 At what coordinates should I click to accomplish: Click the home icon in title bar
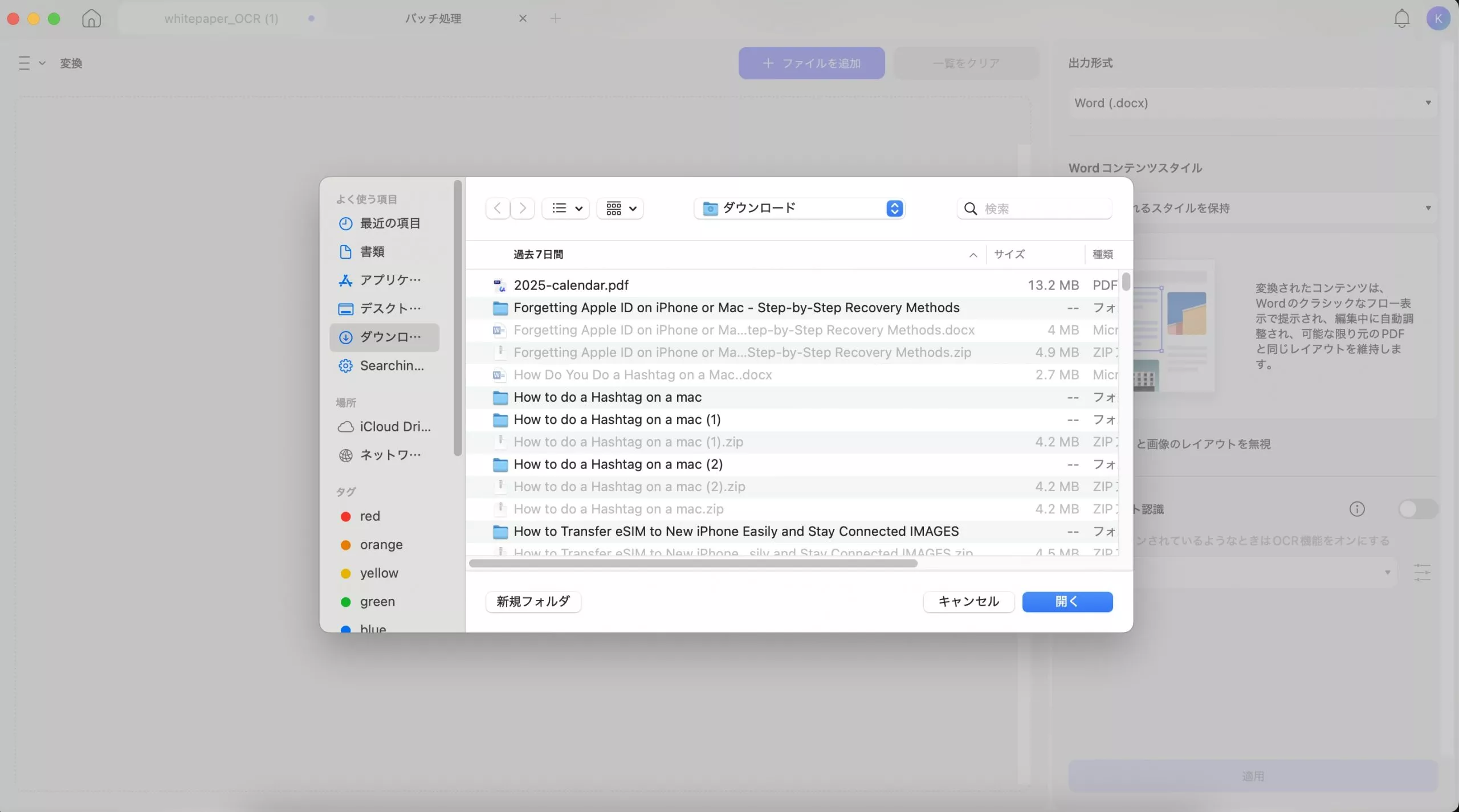click(91, 18)
